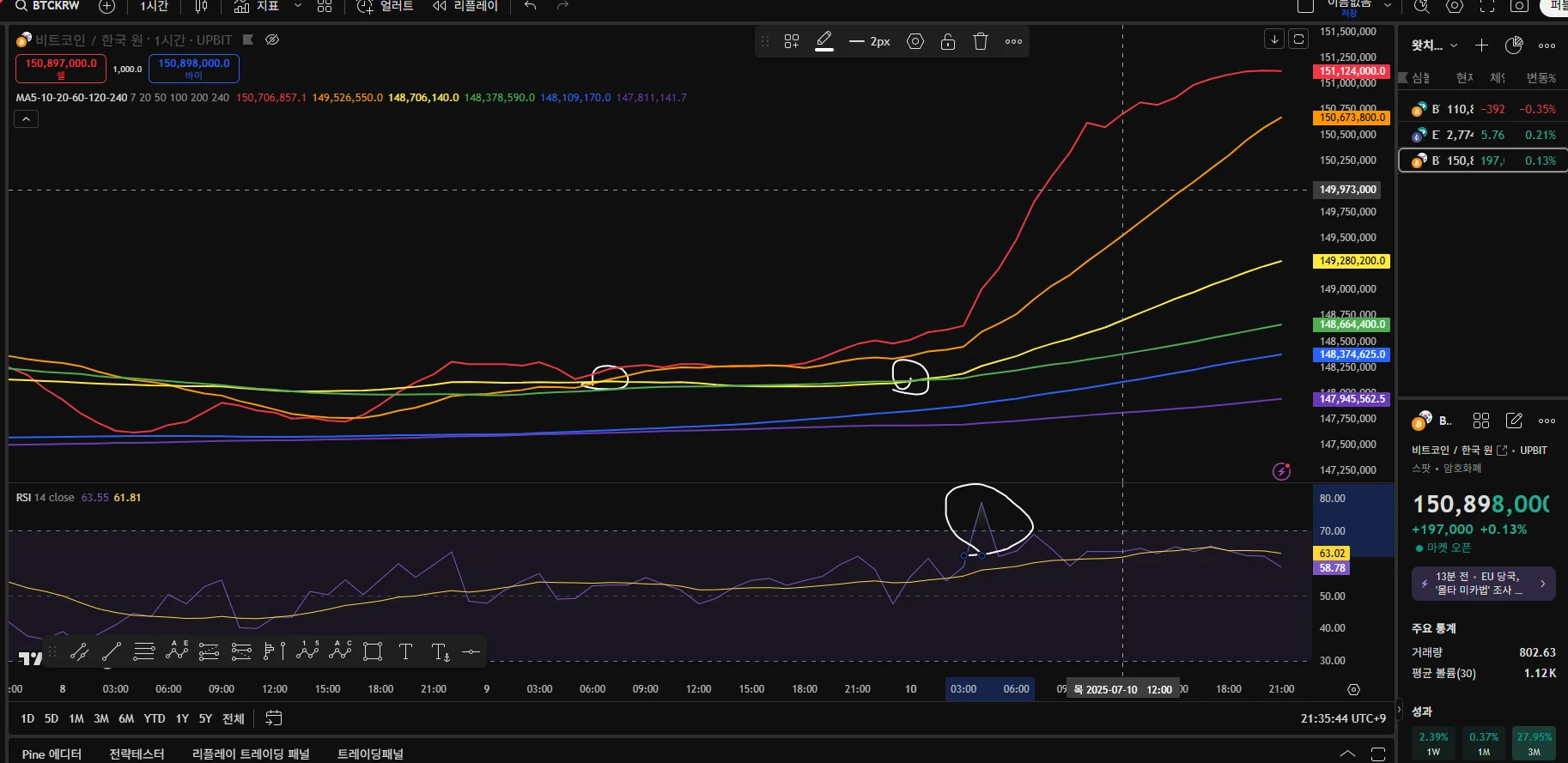Select watchlist row with 0.21% change
1568x763 pixels.
pyautogui.click(x=1483, y=135)
